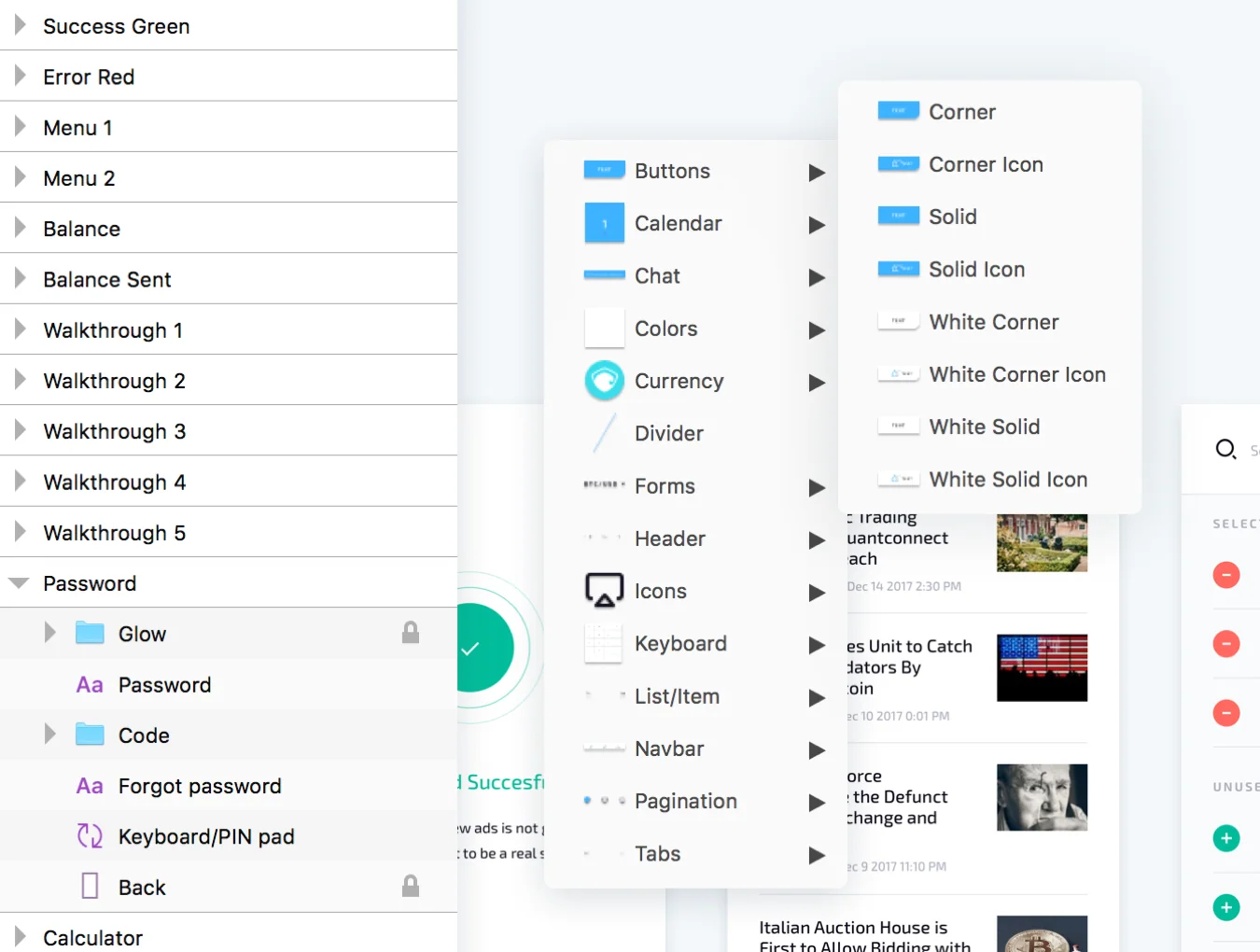
Task: Click the Pagination dots preview icon
Action: coord(604,801)
